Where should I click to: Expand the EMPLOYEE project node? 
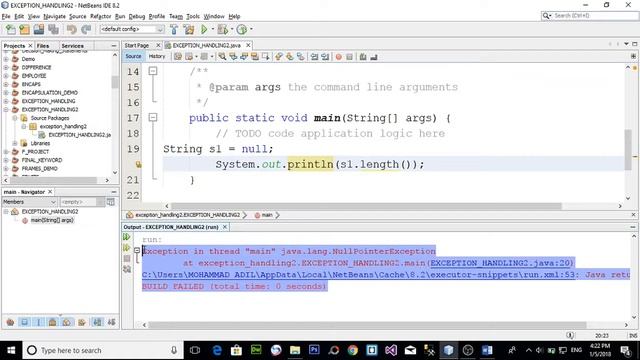[x=6, y=76]
